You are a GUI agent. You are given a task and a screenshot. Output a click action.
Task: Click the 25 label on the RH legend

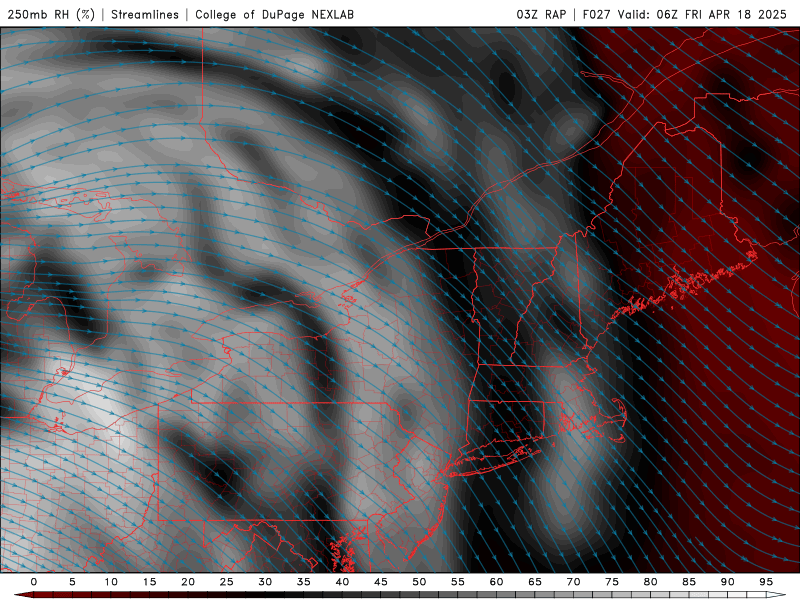[x=227, y=582]
